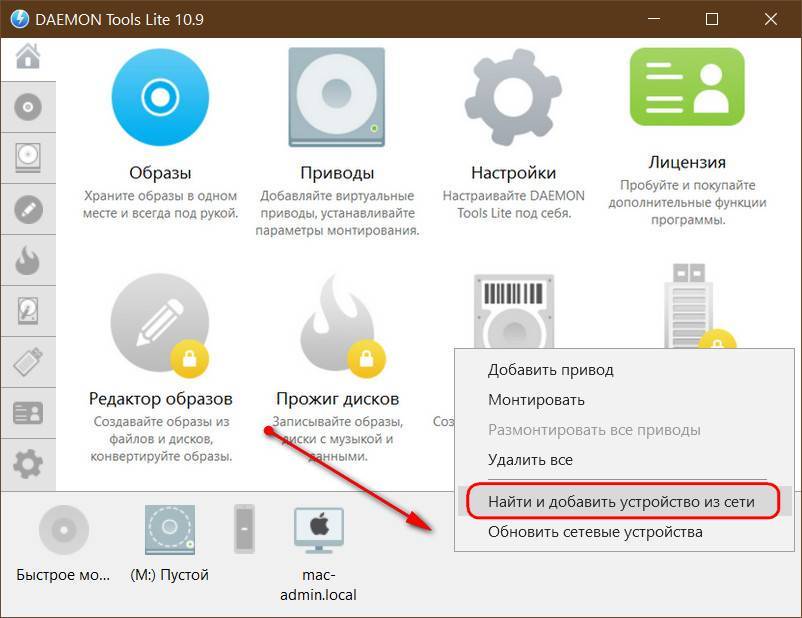The height and width of the screenshot is (618, 802).
Task: Click Размонтировать все приводы menu entry
Action: [594, 430]
